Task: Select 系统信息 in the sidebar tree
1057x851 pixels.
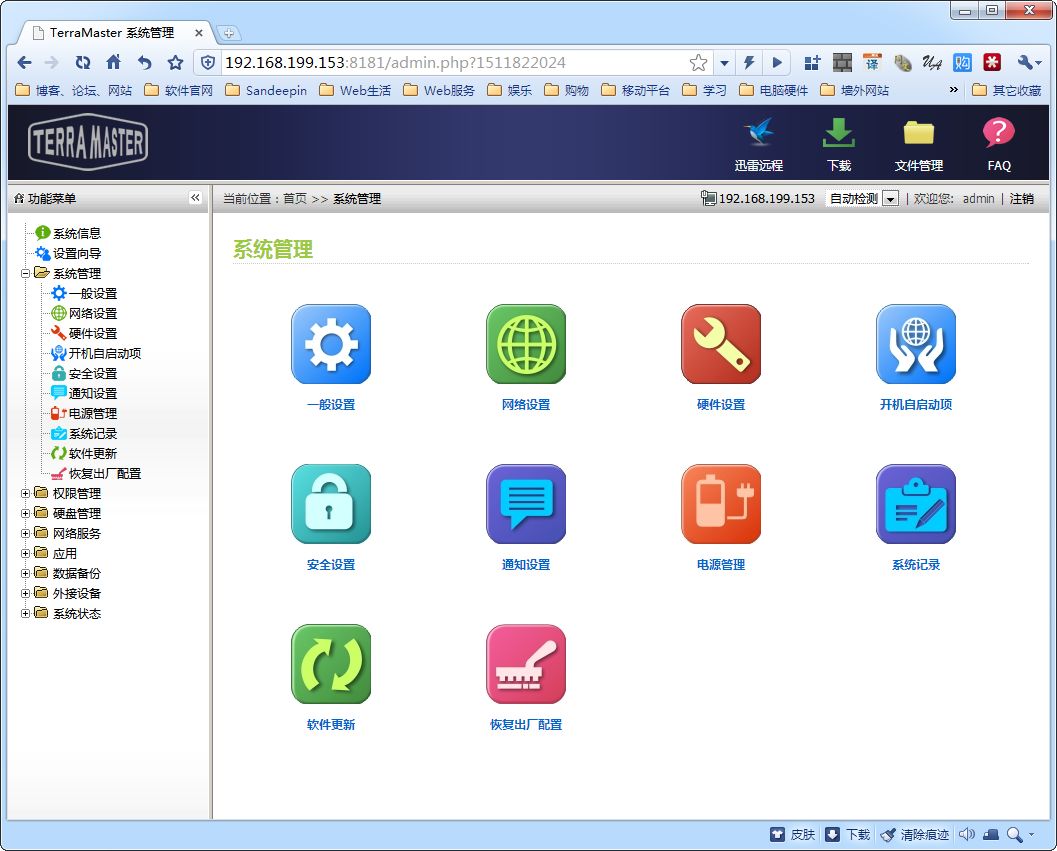Action: [x=76, y=233]
